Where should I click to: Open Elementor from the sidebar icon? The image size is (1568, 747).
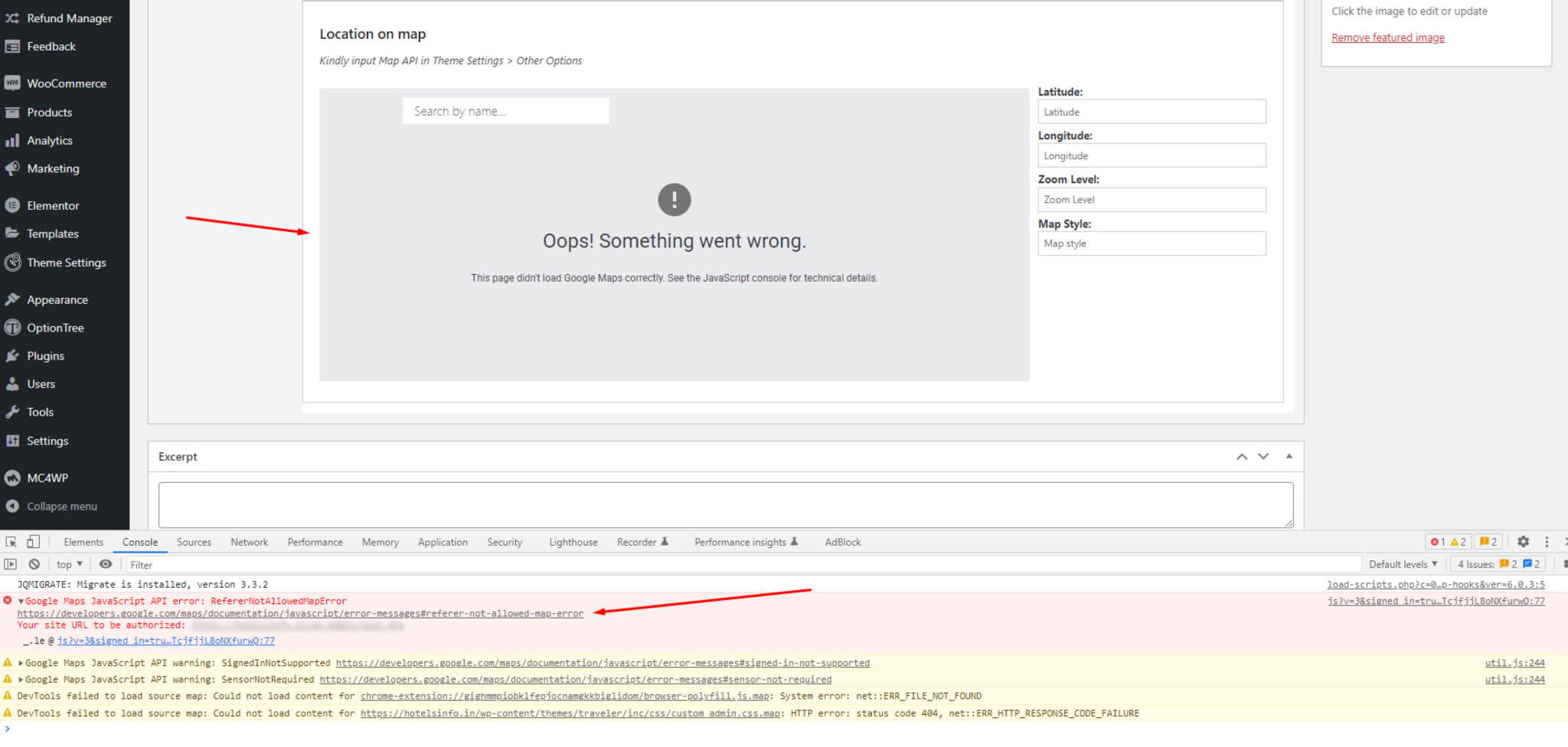point(12,205)
